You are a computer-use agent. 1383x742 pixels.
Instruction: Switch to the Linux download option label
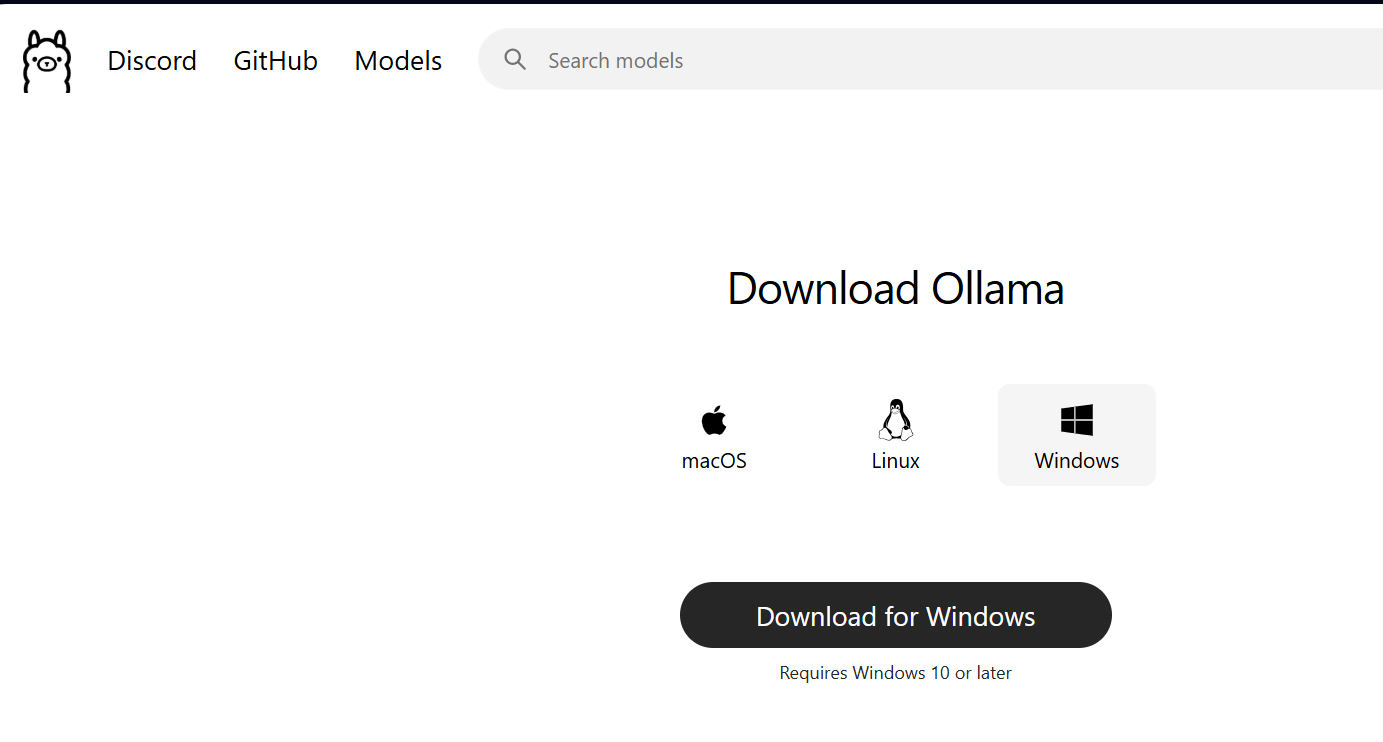(895, 461)
